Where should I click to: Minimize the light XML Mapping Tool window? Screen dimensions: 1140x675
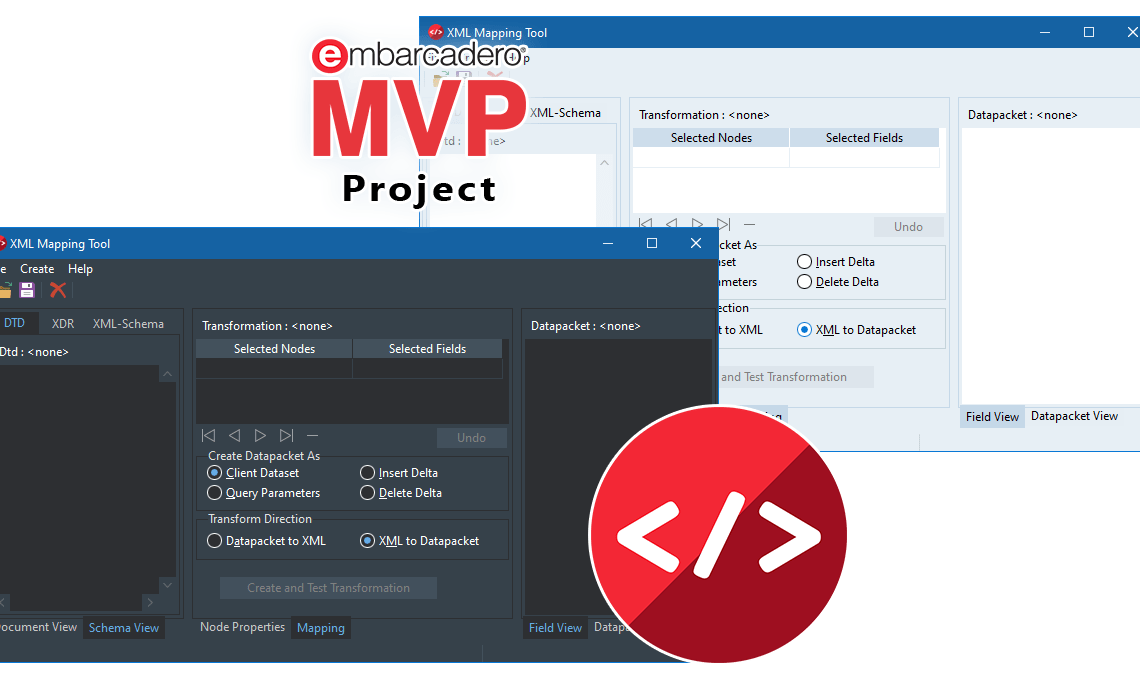[x=1045, y=32]
